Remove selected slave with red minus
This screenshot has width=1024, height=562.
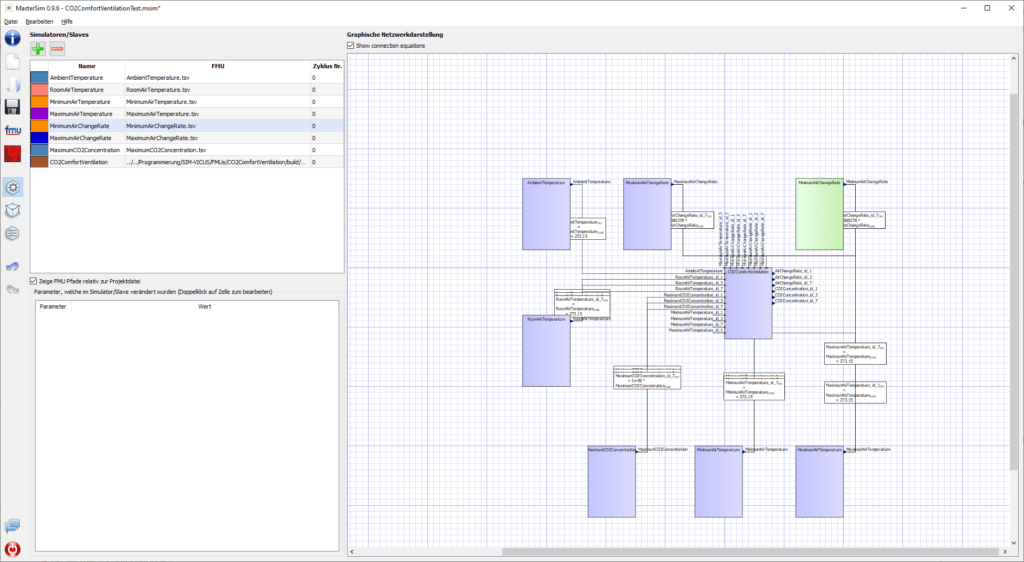click(57, 49)
